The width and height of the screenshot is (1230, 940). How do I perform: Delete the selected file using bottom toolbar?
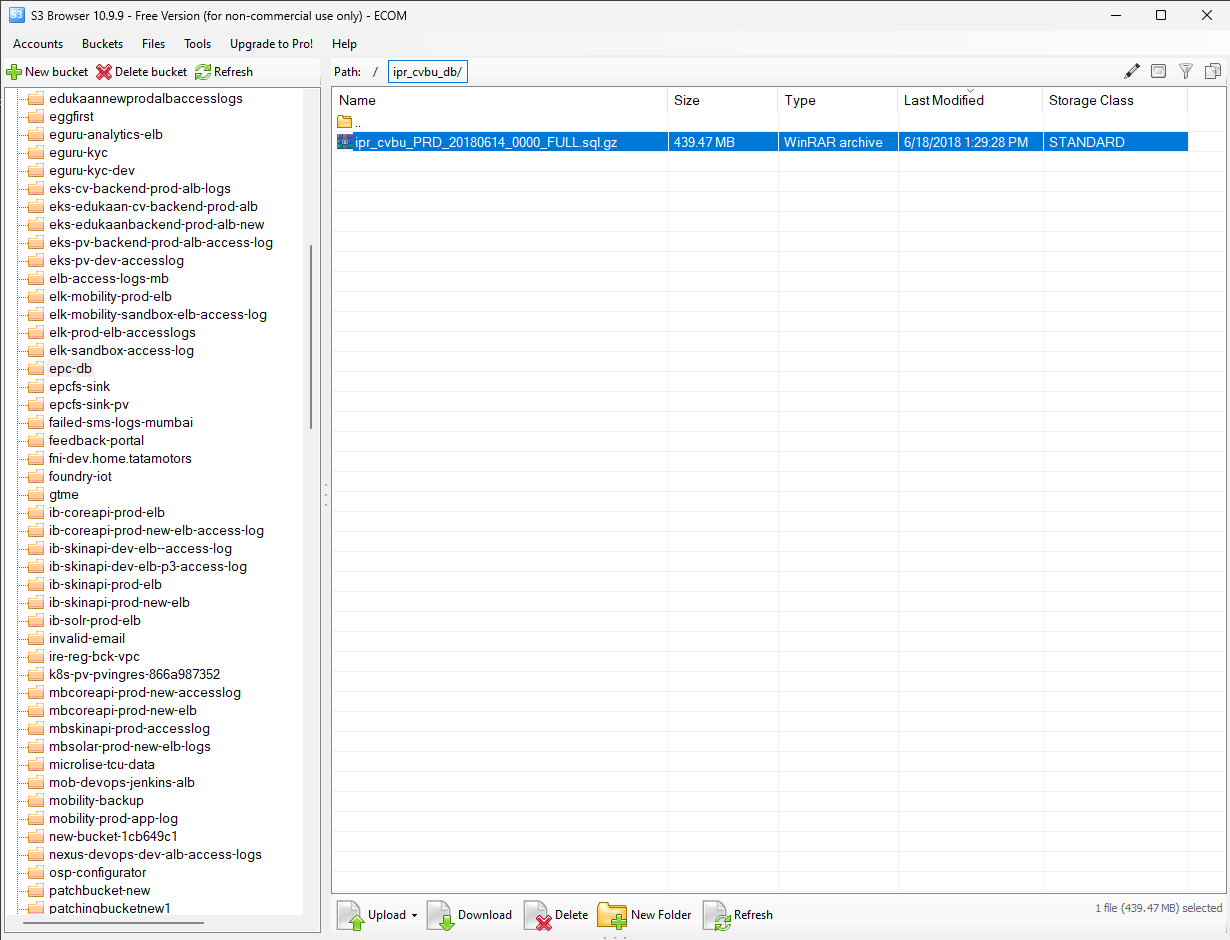click(x=556, y=915)
